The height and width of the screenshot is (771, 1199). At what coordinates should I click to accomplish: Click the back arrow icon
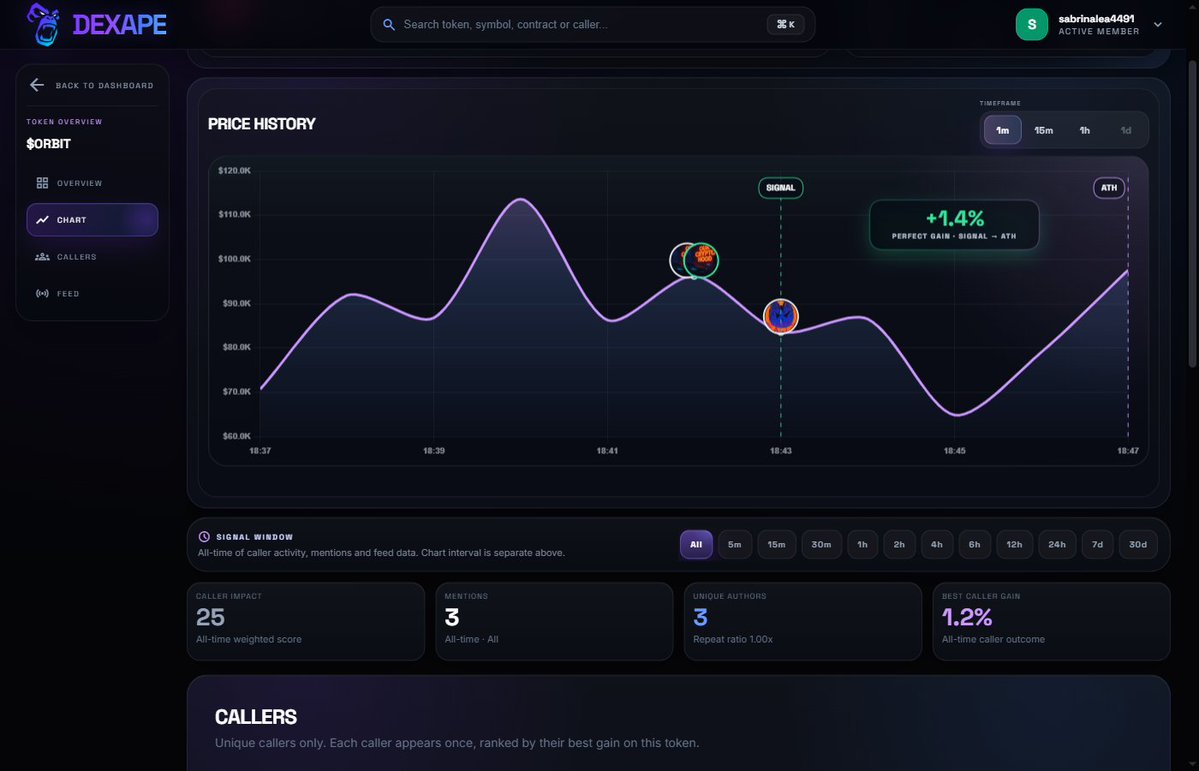[37, 85]
